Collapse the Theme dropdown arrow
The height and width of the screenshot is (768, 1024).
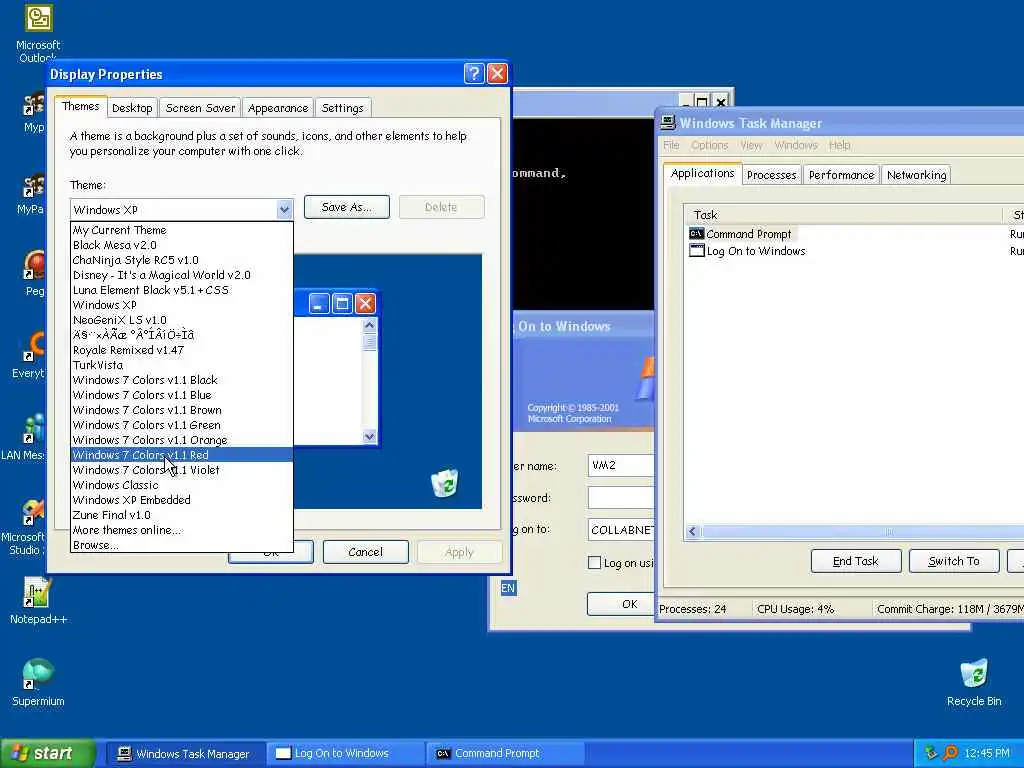284,210
